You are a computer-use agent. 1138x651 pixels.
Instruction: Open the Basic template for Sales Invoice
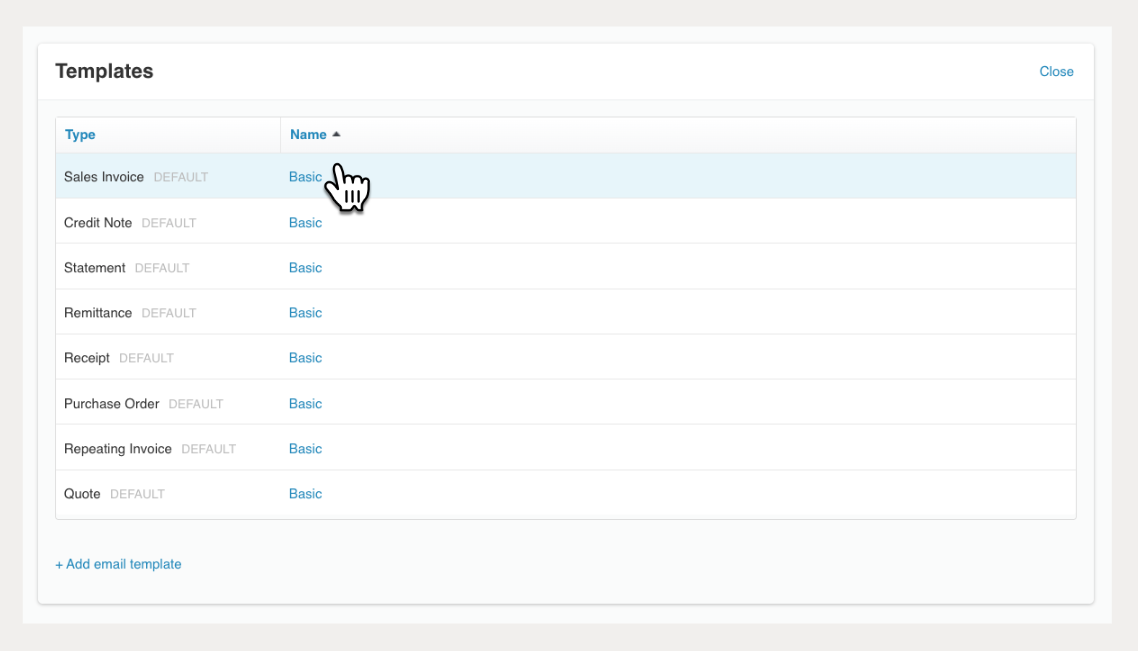pos(305,177)
